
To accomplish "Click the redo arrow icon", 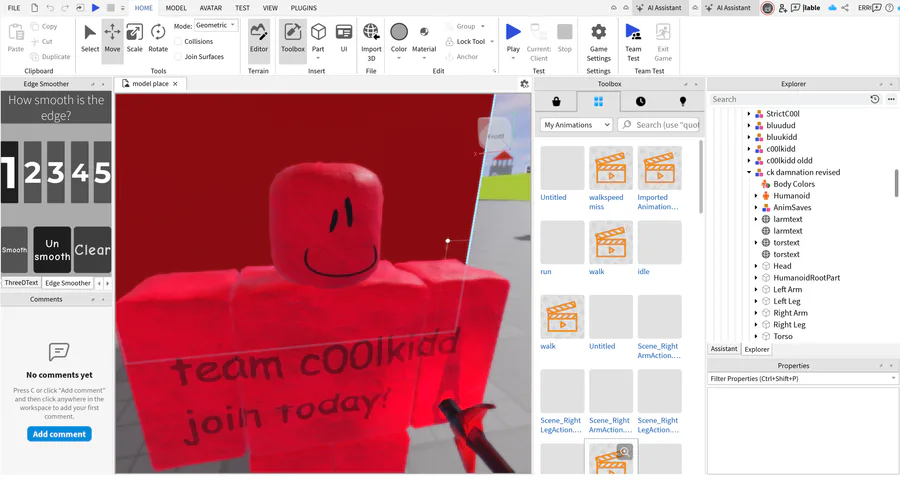I will point(65,8).
